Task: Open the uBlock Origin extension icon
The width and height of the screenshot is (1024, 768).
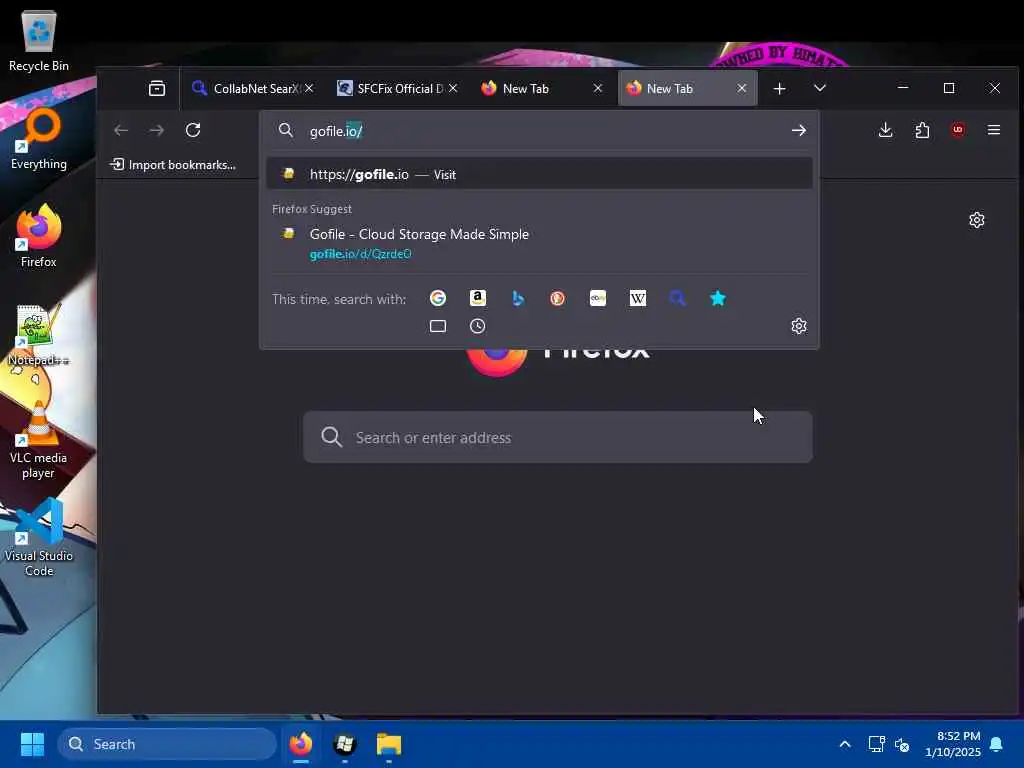Action: [958, 130]
